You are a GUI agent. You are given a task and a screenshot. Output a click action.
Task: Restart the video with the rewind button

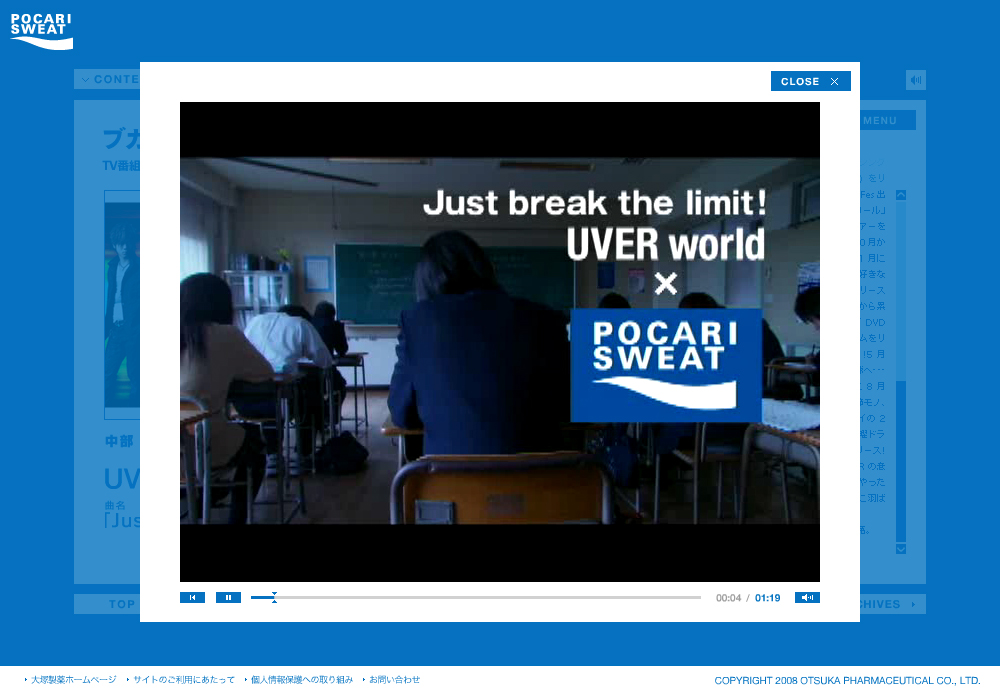coord(193,598)
